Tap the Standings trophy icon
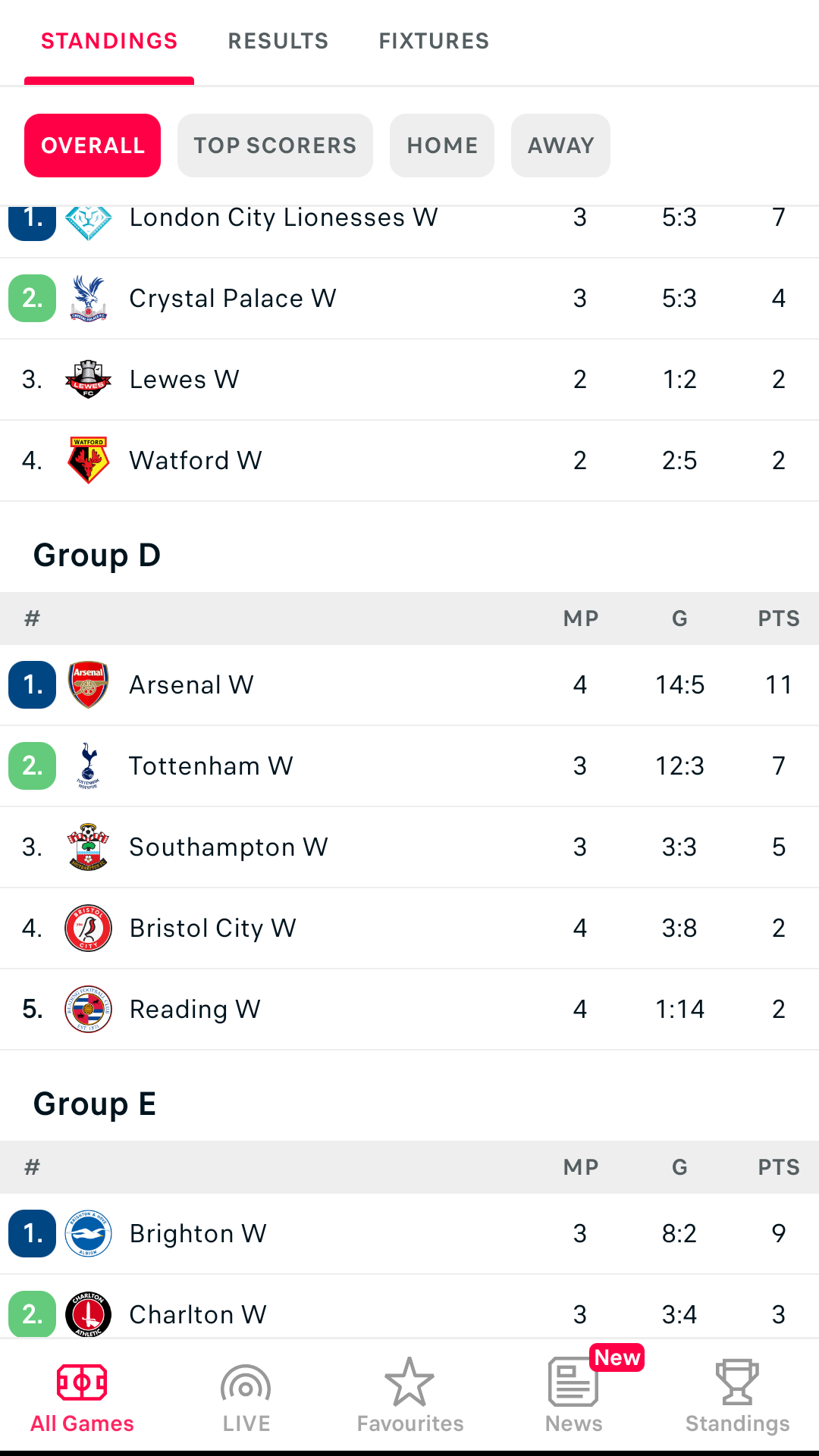The height and width of the screenshot is (1456, 819). pos(737,1382)
